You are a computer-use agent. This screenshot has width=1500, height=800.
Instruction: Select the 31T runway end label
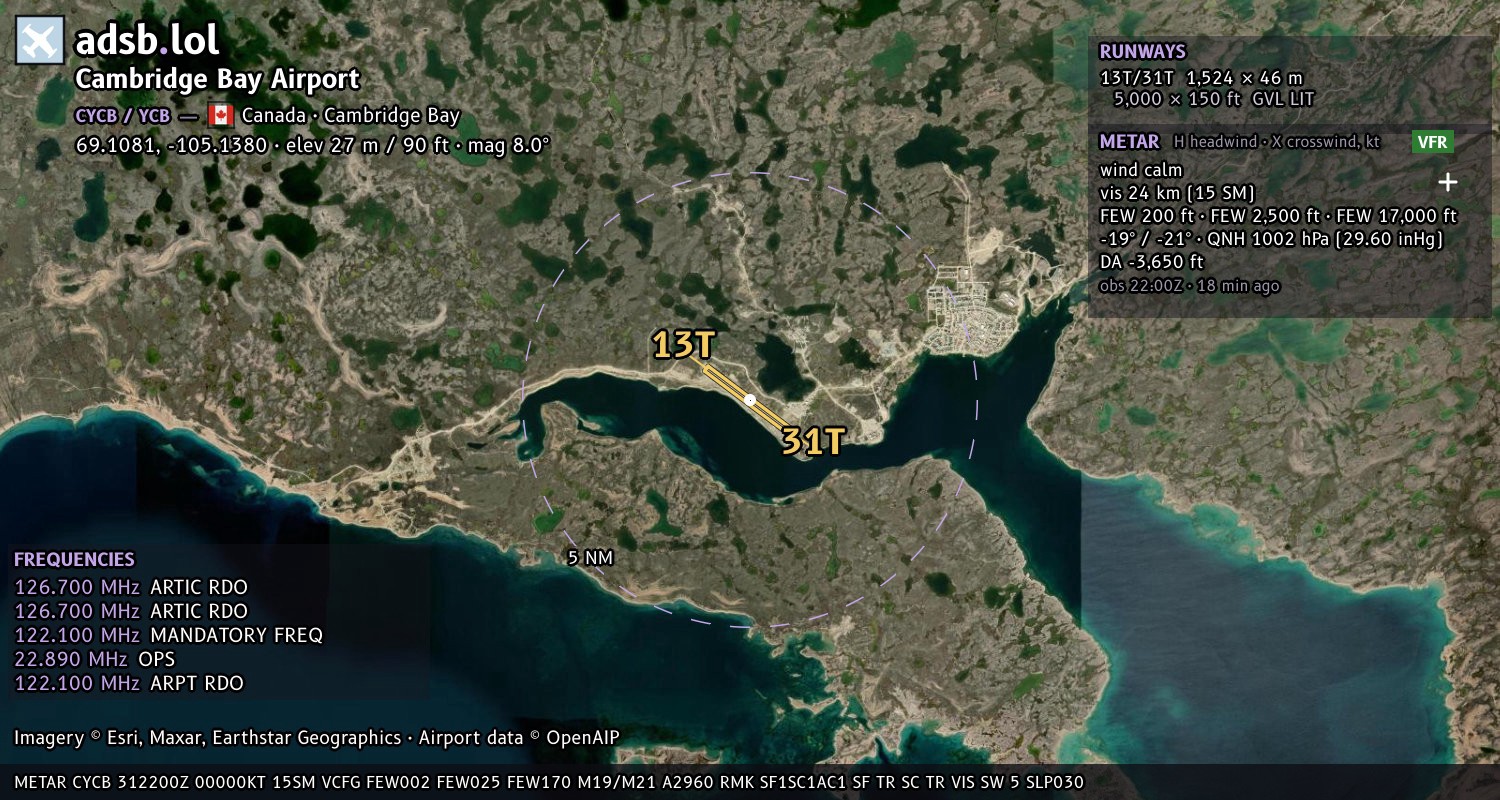click(x=813, y=441)
